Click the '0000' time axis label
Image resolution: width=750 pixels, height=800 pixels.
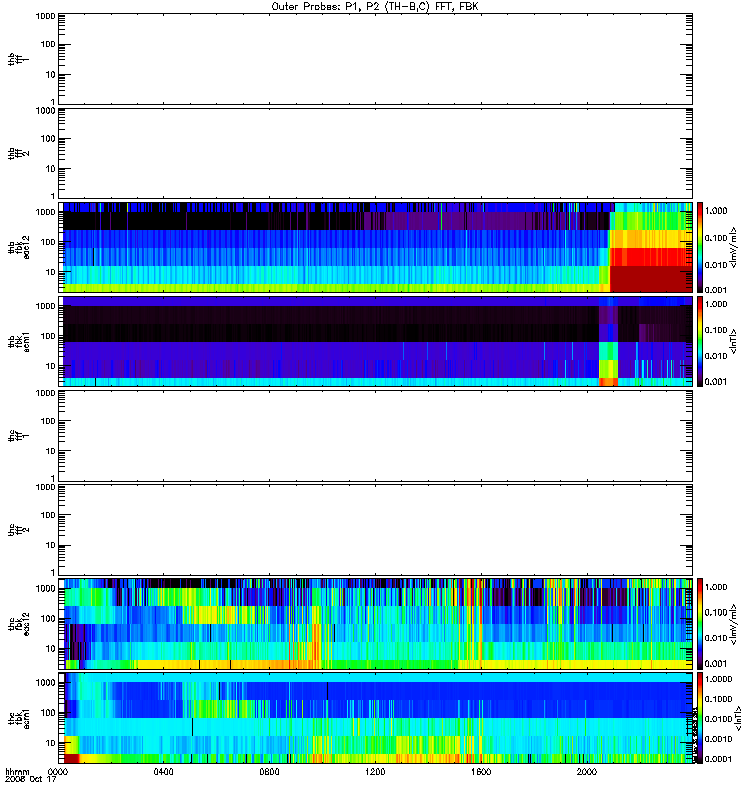[x=58, y=772]
